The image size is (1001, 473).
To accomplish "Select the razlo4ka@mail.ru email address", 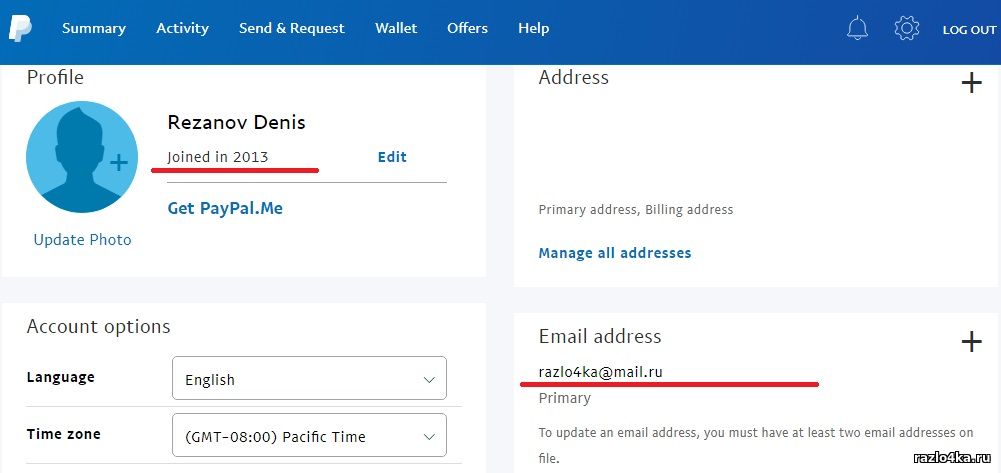I will (x=601, y=372).
